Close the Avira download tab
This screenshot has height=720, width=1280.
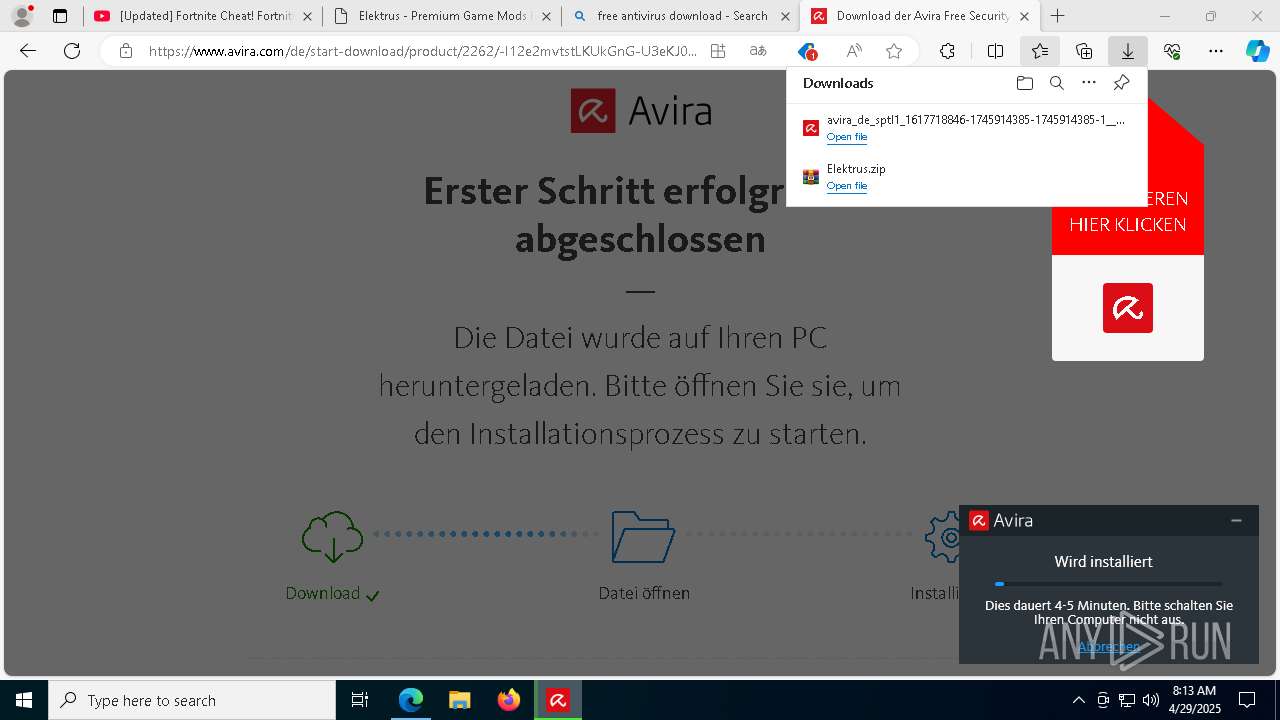pyautogui.click(x=1024, y=16)
